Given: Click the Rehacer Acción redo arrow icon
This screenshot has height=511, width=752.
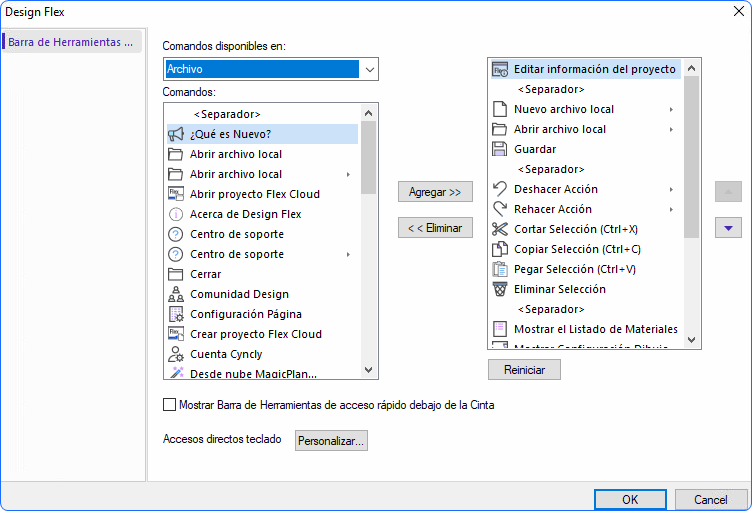Looking at the screenshot, I should (500, 209).
